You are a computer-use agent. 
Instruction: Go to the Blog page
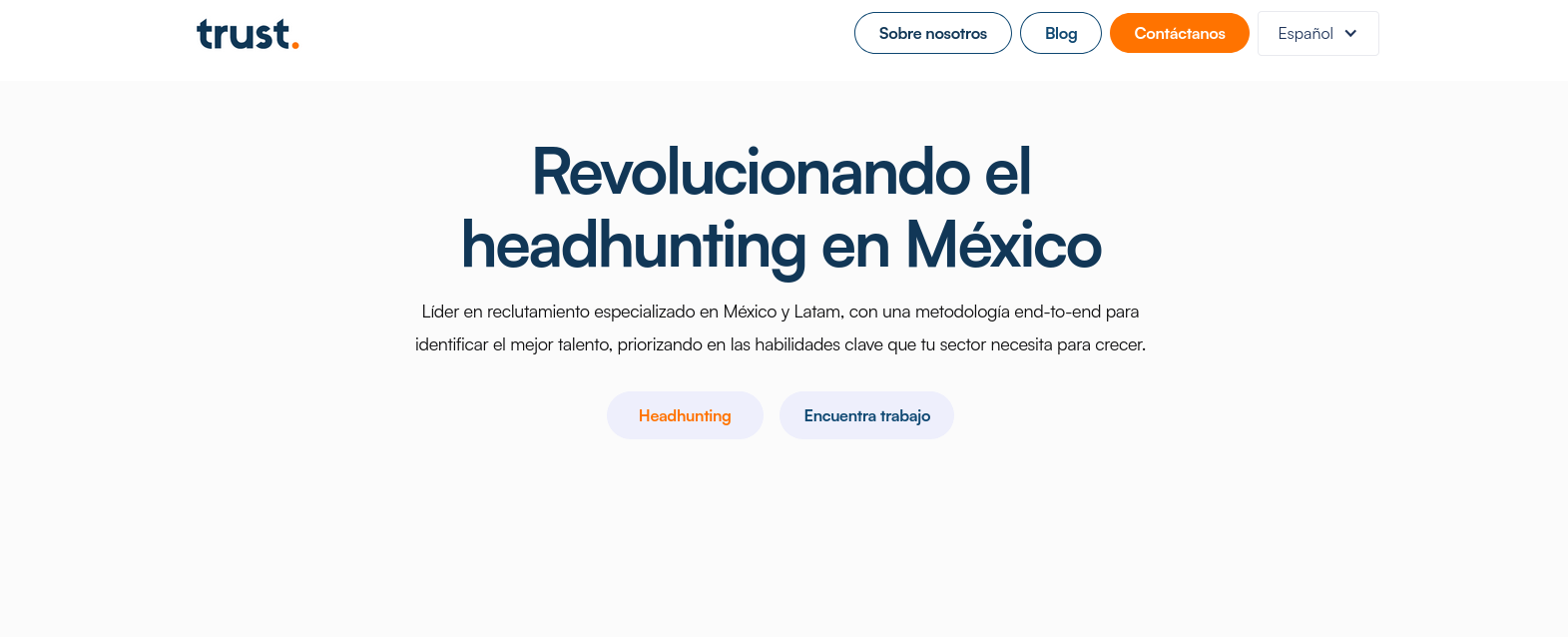click(1060, 34)
